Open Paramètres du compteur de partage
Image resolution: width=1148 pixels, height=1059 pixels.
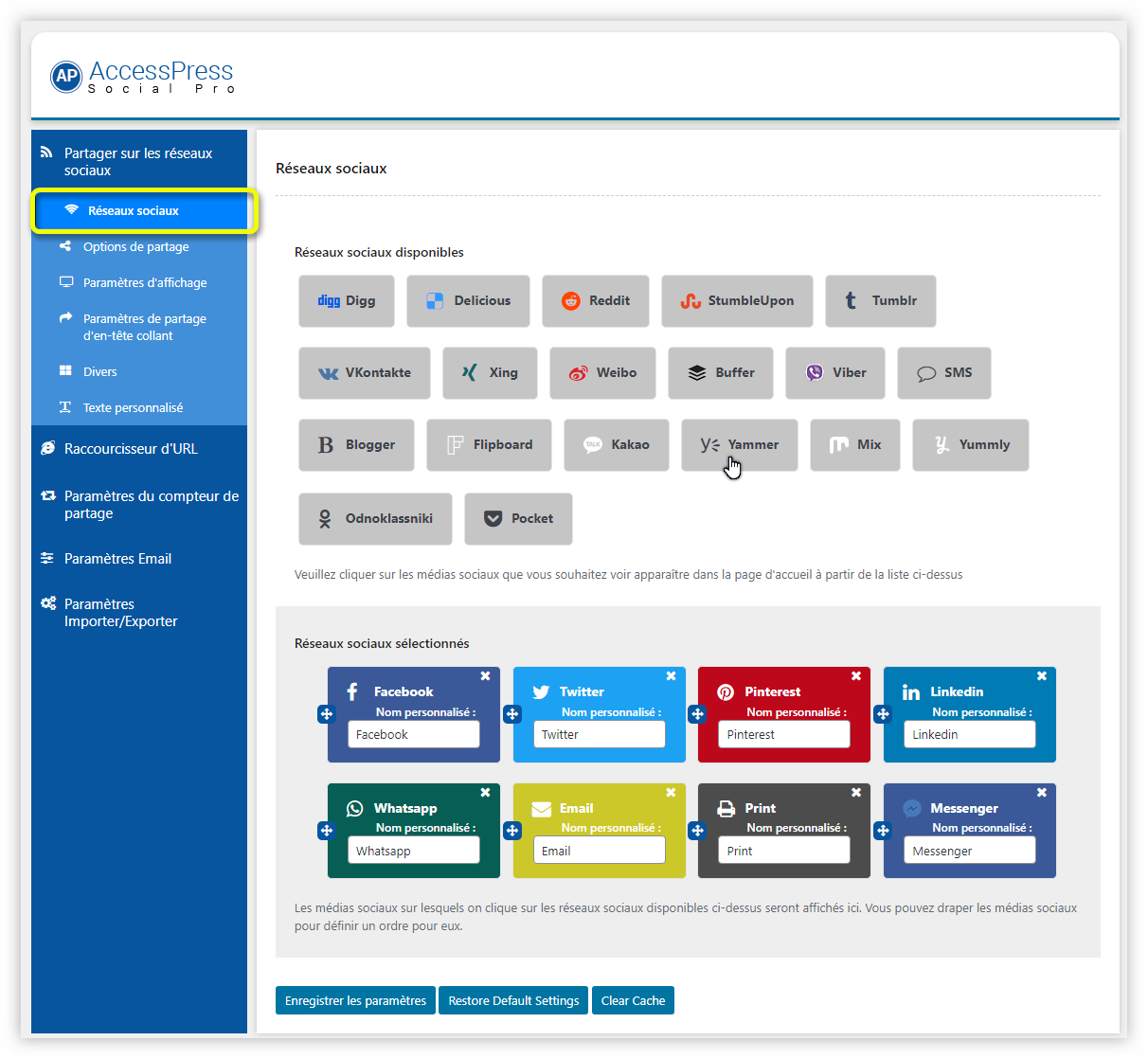139,505
